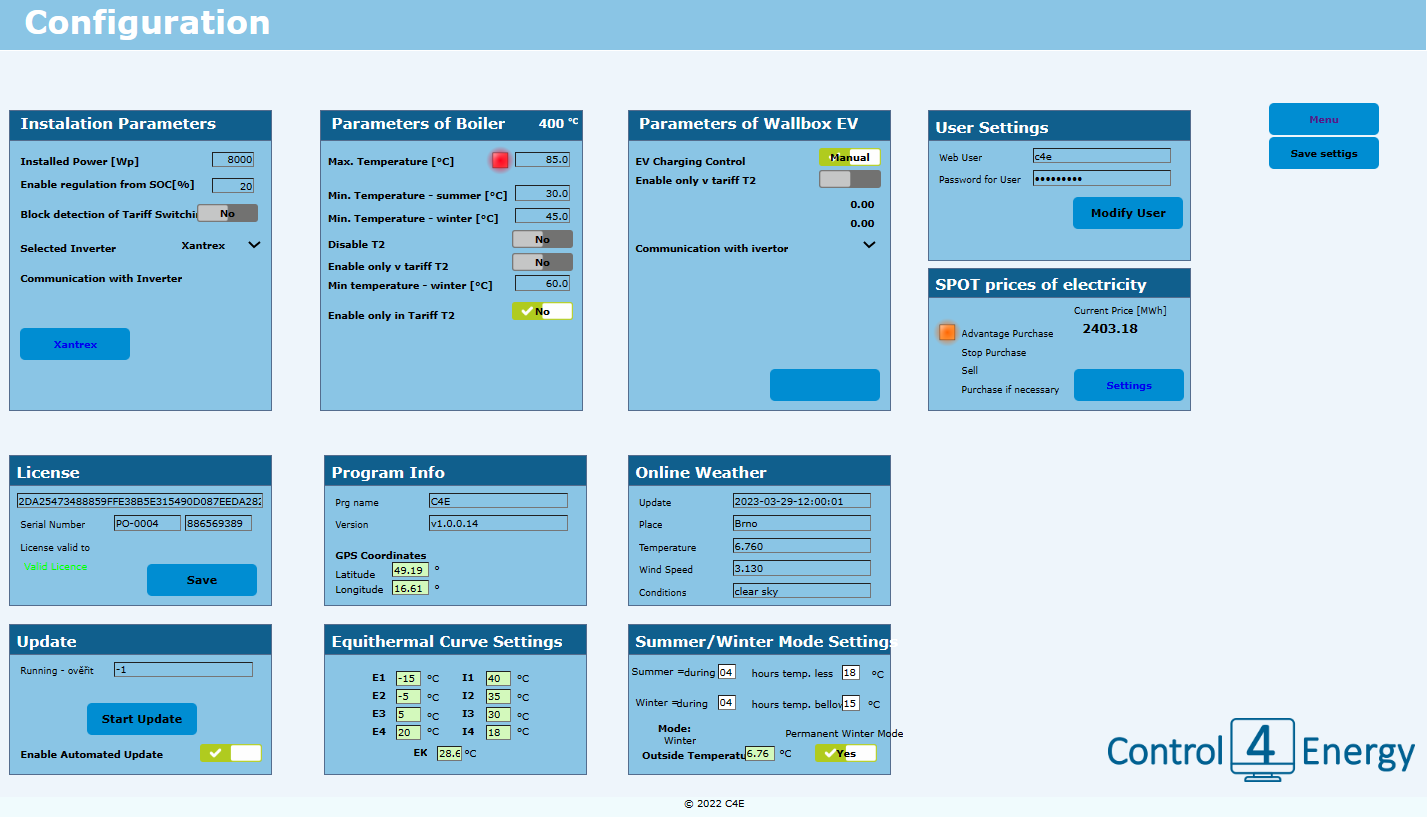Click the Xantrex inverter button

coord(74,343)
